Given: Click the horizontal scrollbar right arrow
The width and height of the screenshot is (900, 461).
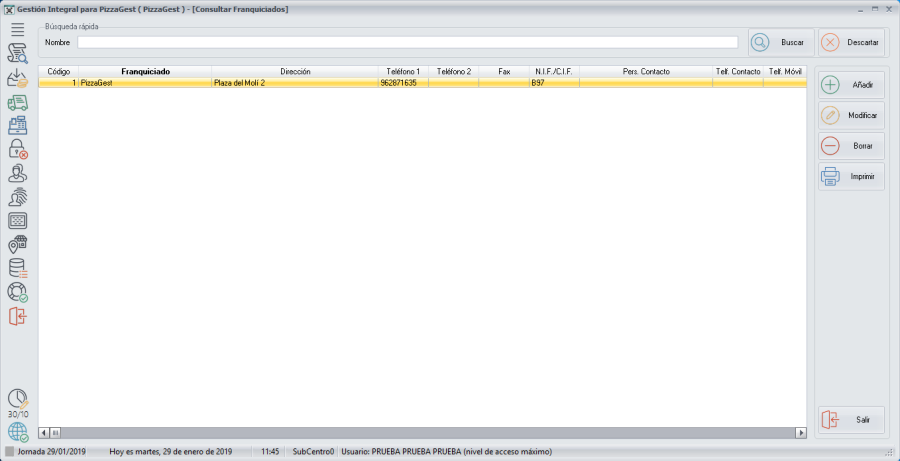Looking at the screenshot, I should (x=801, y=433).
